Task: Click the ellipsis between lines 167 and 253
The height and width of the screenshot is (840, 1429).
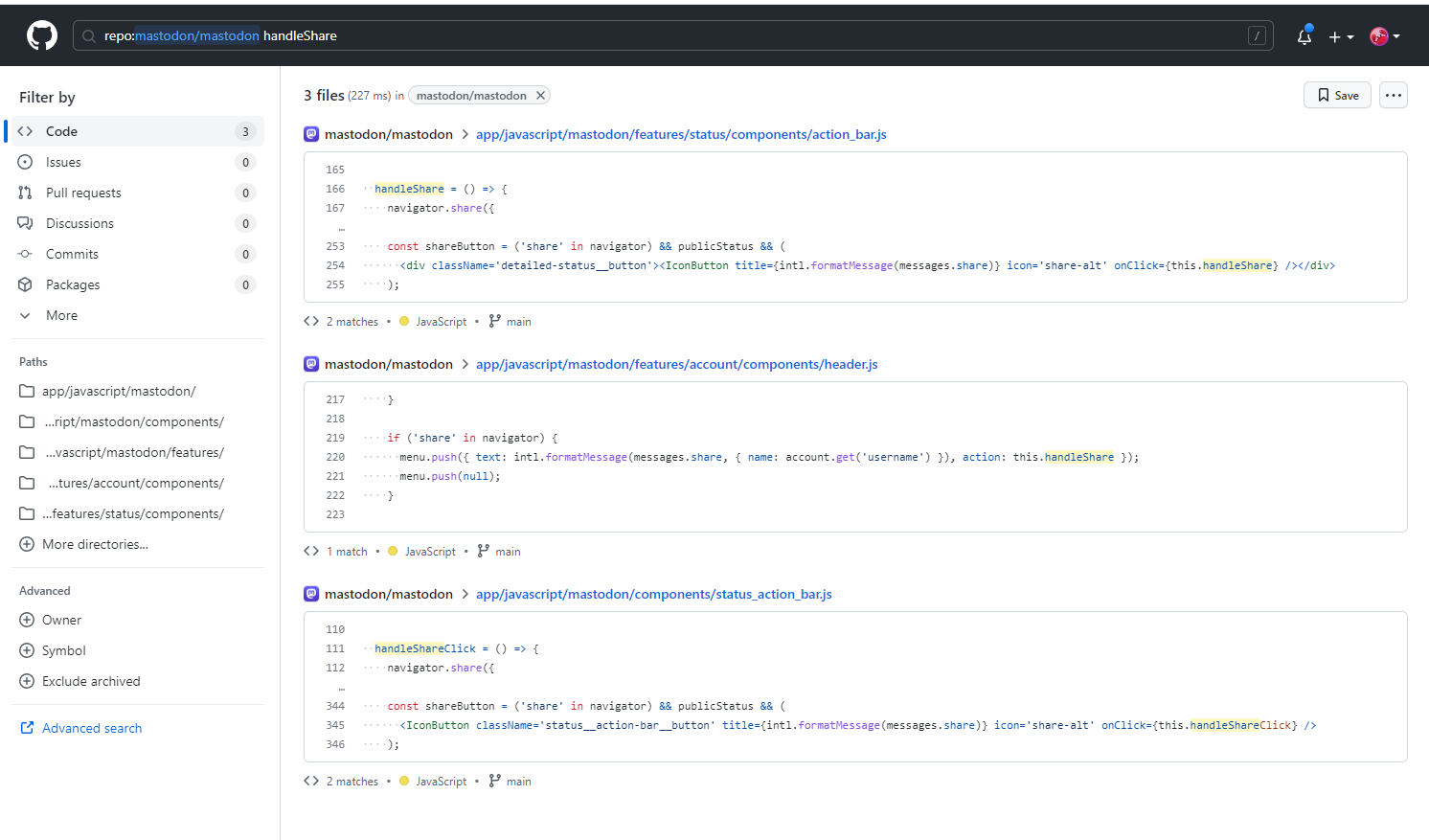Action: (341, 228)
